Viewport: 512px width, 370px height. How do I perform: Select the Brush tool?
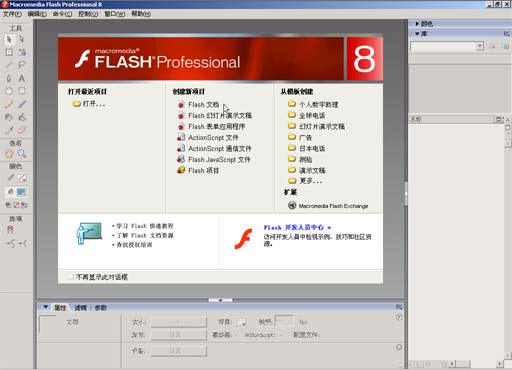22,104
